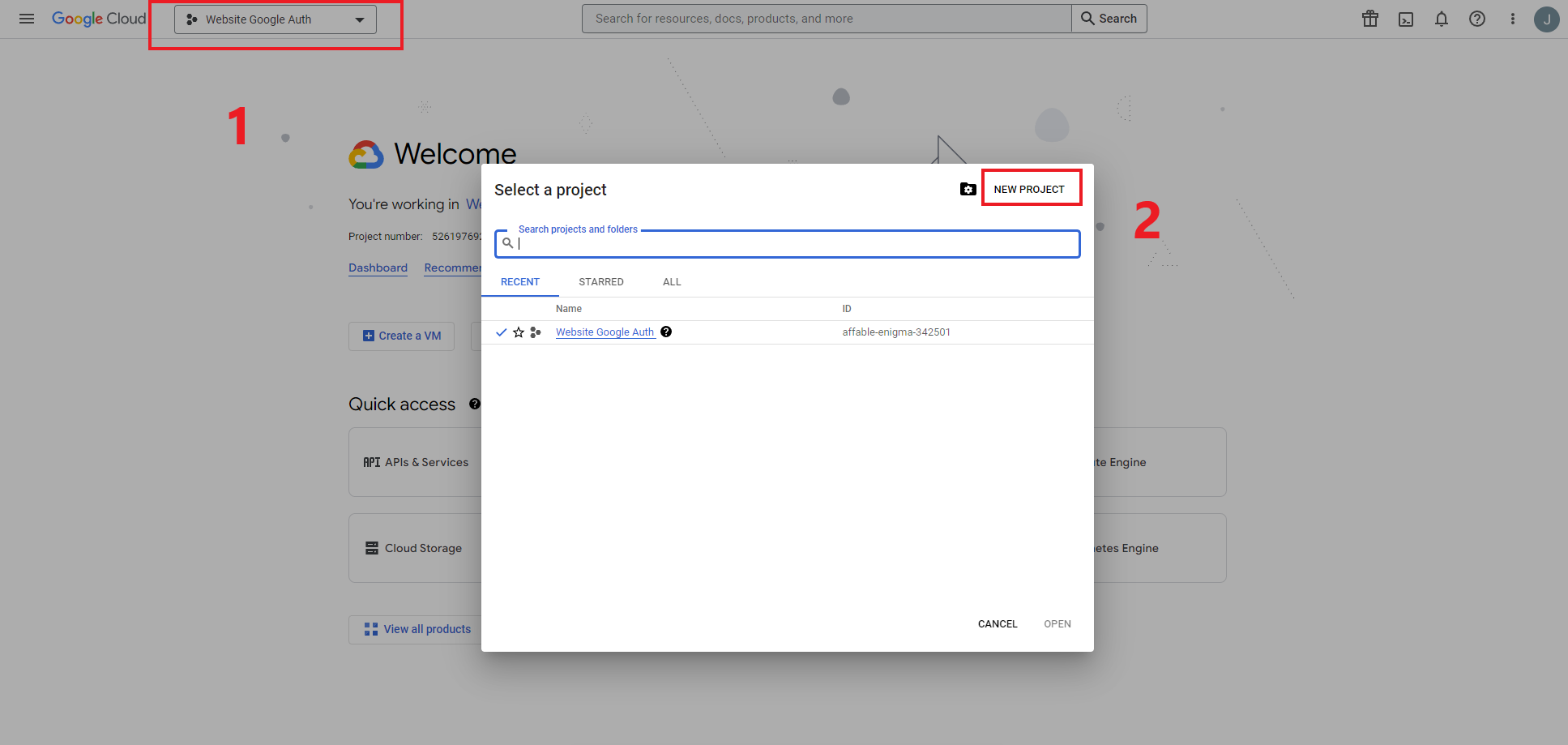Open the J account avatar
This screenshot has width=1568, height=745.
1546,19
